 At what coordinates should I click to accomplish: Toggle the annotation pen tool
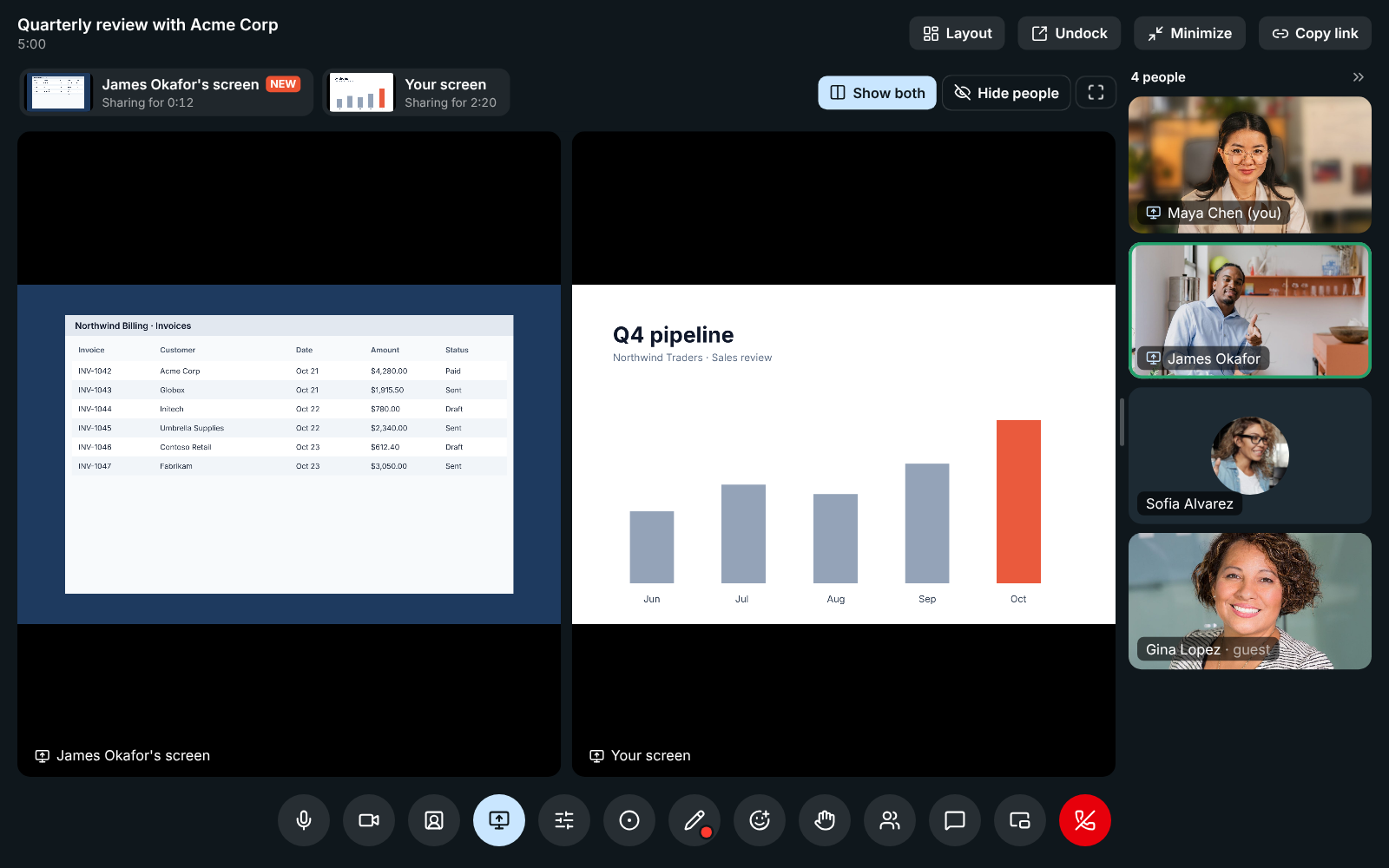(694, 820)
